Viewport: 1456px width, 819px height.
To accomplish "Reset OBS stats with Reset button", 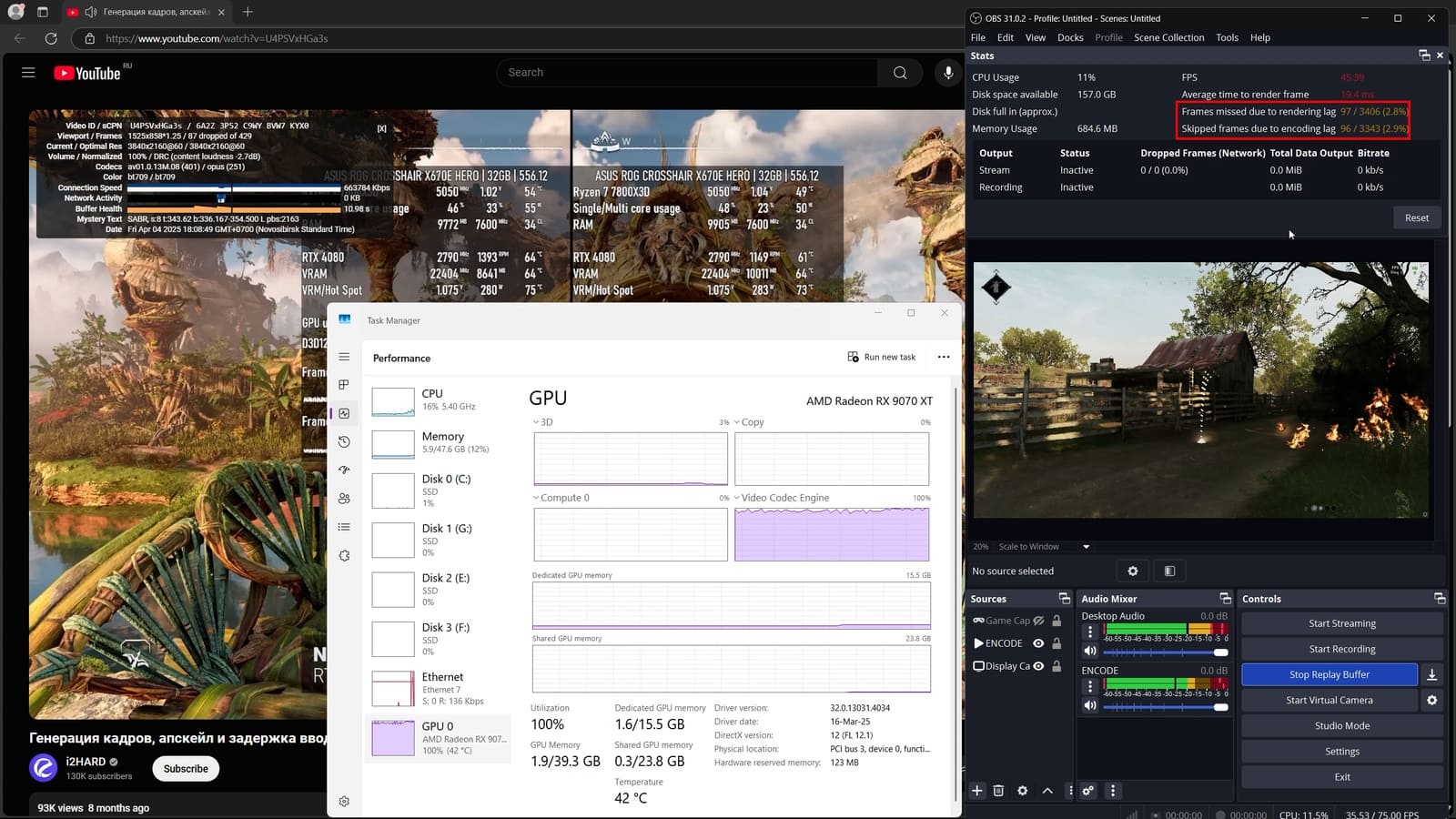I will [1416, 217].
